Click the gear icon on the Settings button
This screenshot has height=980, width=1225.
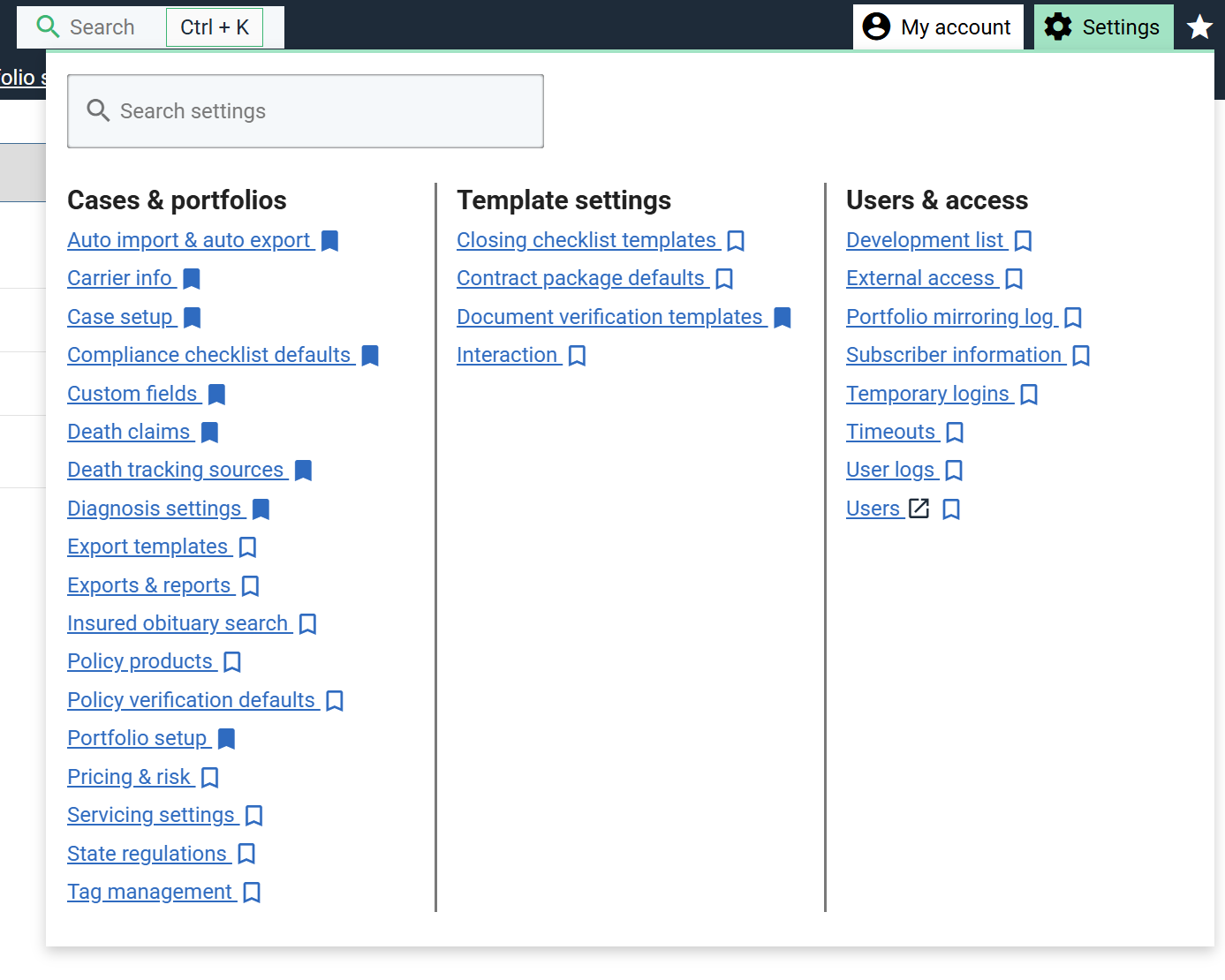click(1057, 27)
